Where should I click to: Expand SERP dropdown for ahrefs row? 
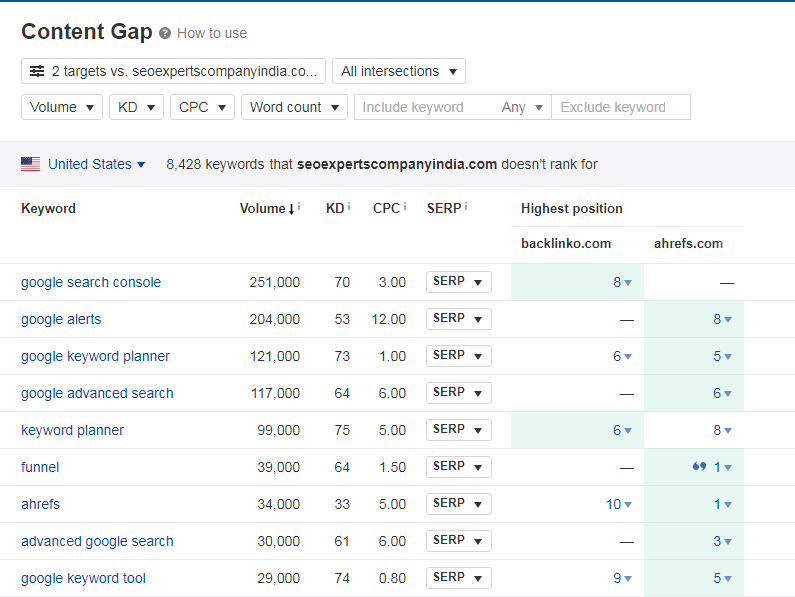459,504
